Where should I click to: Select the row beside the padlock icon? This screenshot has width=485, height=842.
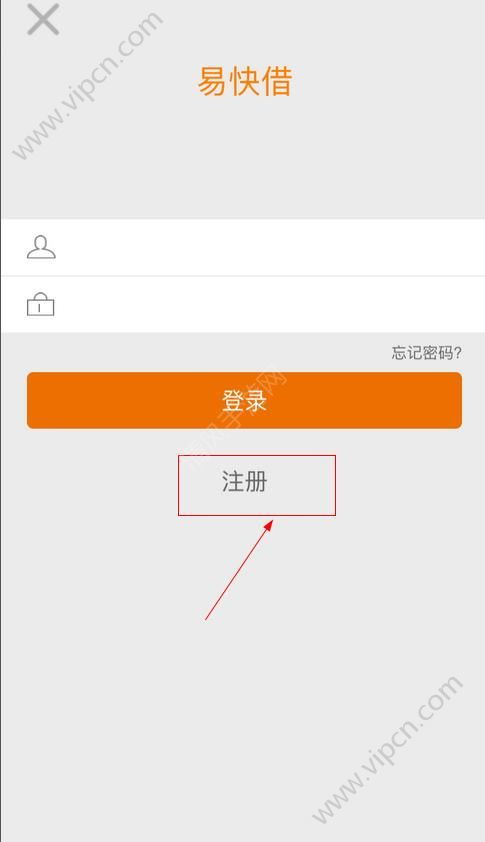243,304
